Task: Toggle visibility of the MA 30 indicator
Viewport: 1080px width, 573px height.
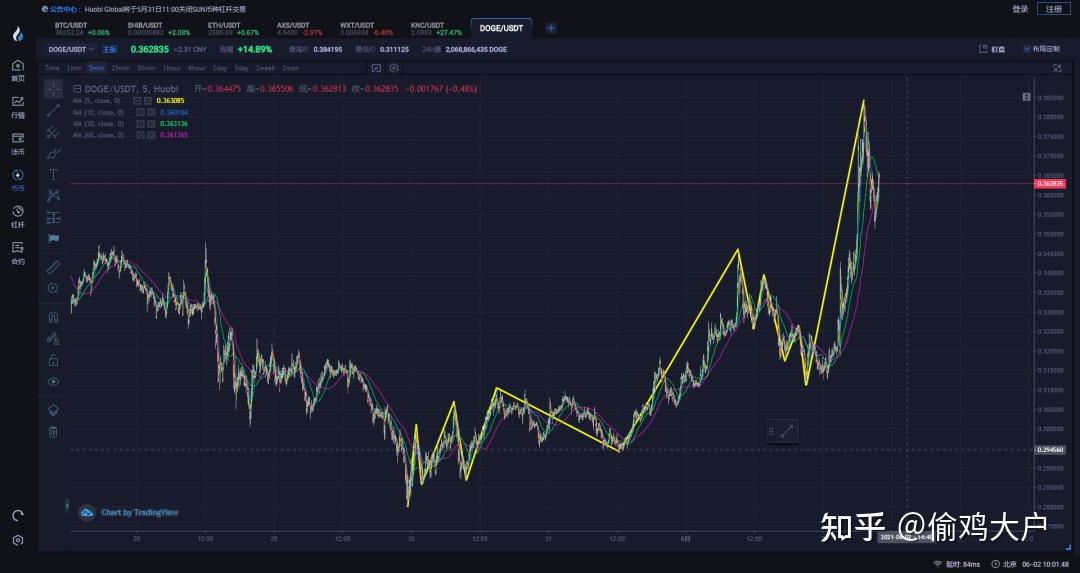Action: (140, 124)
